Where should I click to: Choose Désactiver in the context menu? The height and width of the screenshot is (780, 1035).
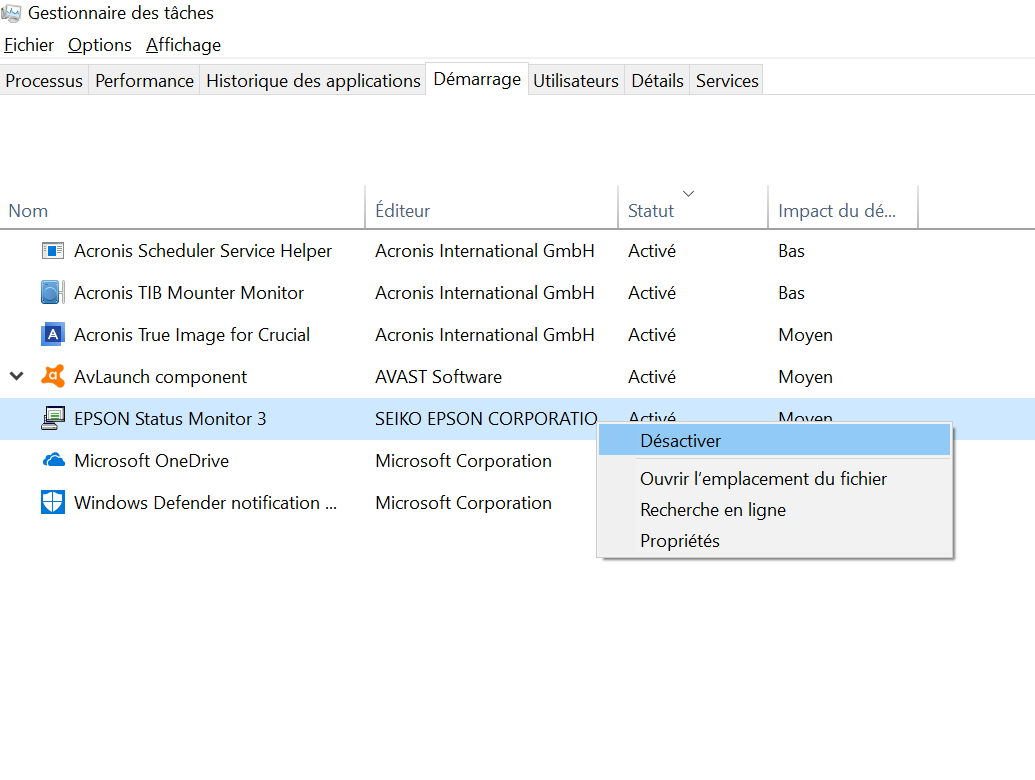point(680,441)
